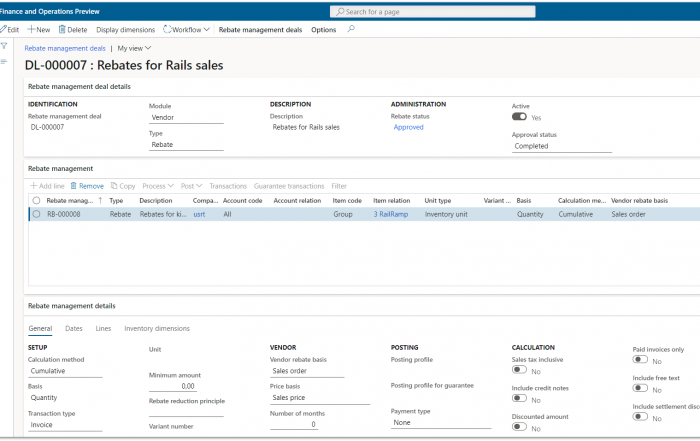Viewport: 700px width, 441px height.
Task: Click the sort arrow on the Rebate management column header
Action: coord(100,200)
